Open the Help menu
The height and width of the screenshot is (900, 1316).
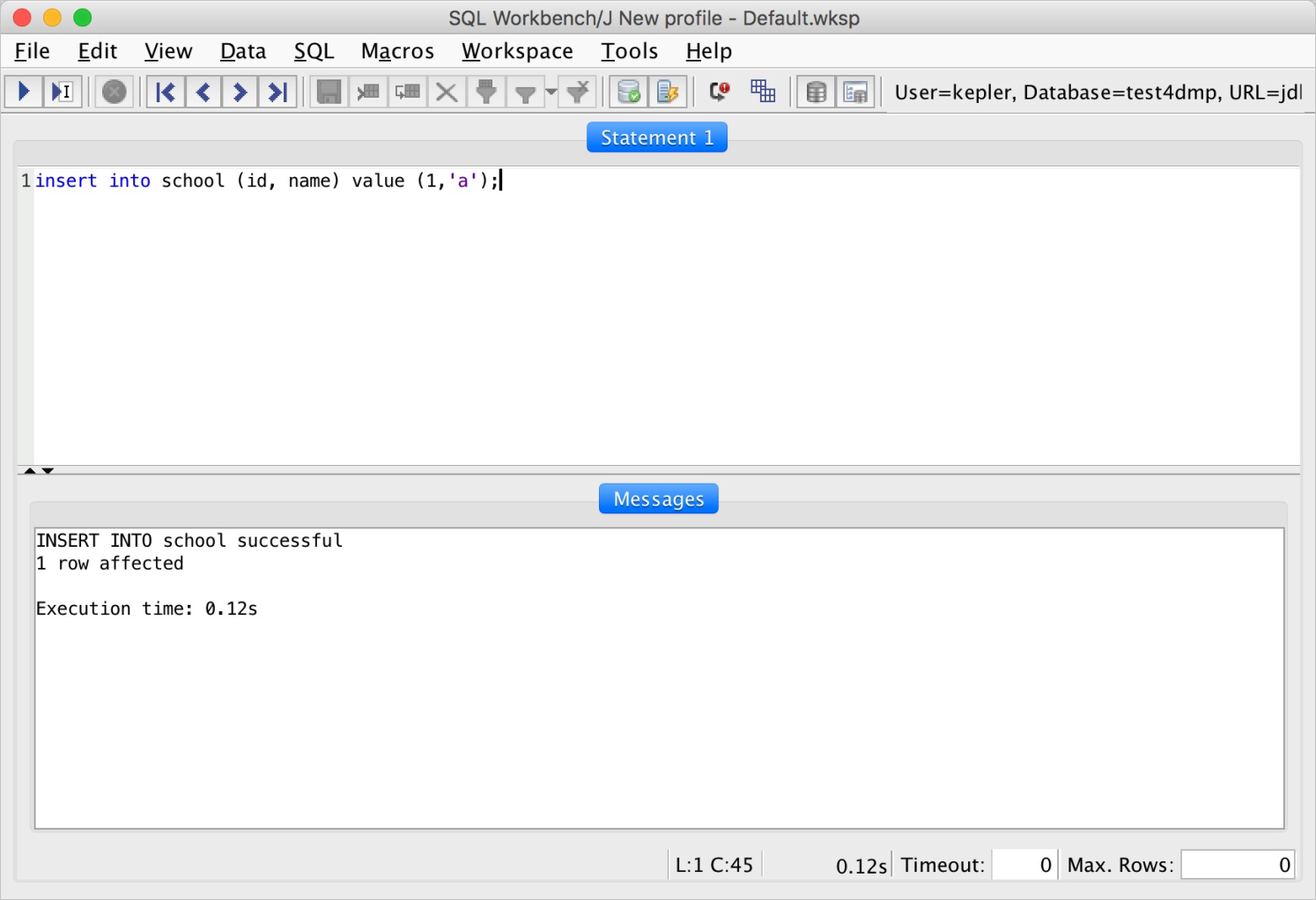709,51
